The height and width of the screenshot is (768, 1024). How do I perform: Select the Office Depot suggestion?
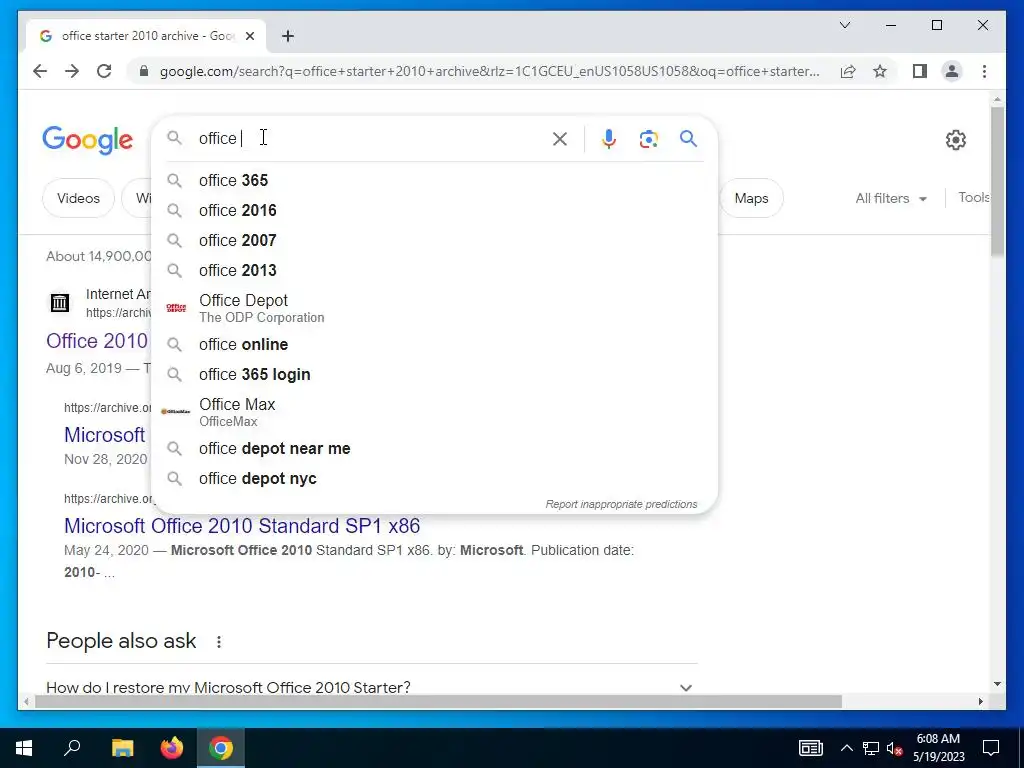click(x=434, y=308)
